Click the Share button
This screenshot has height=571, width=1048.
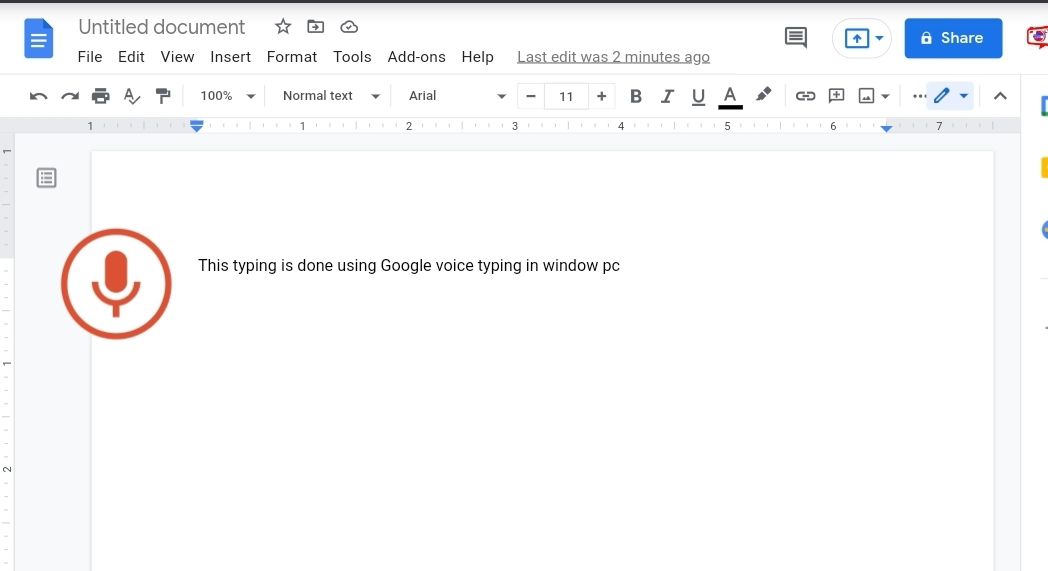point(953,38)
